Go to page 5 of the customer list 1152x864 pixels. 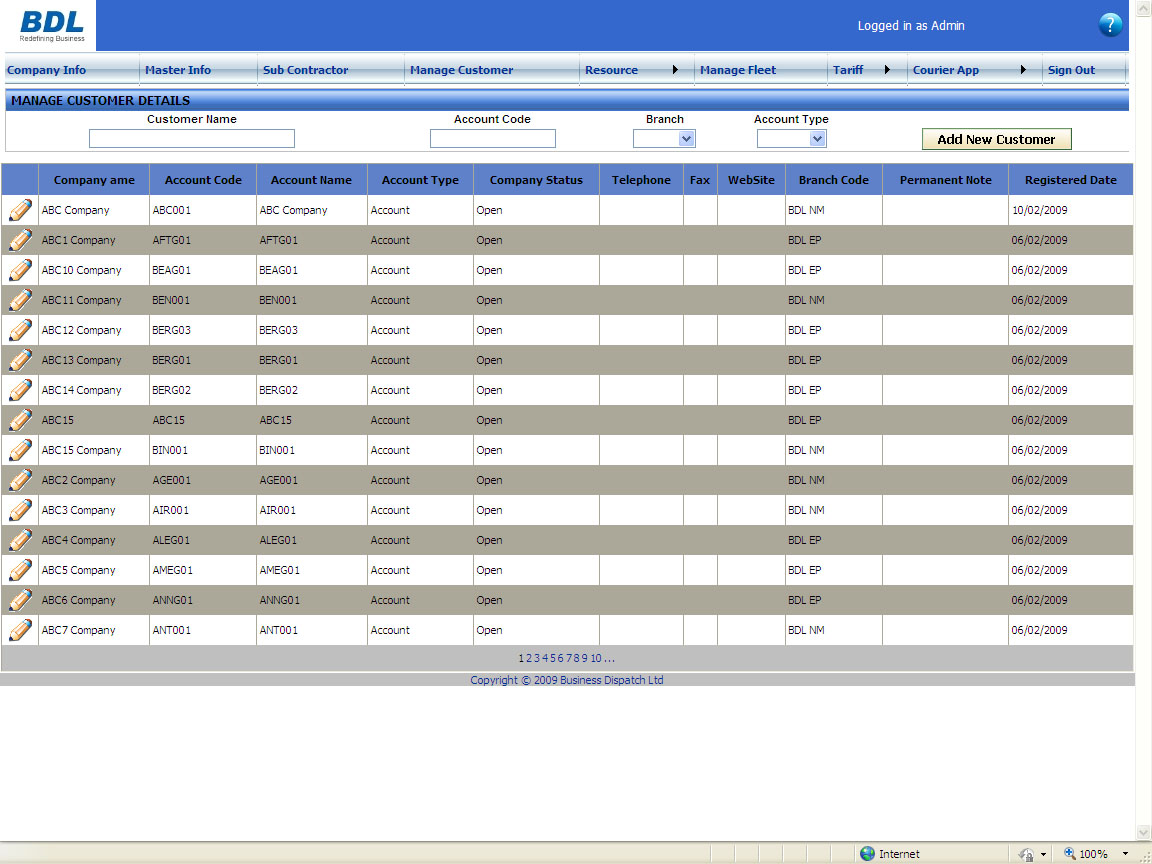[553, 658]
